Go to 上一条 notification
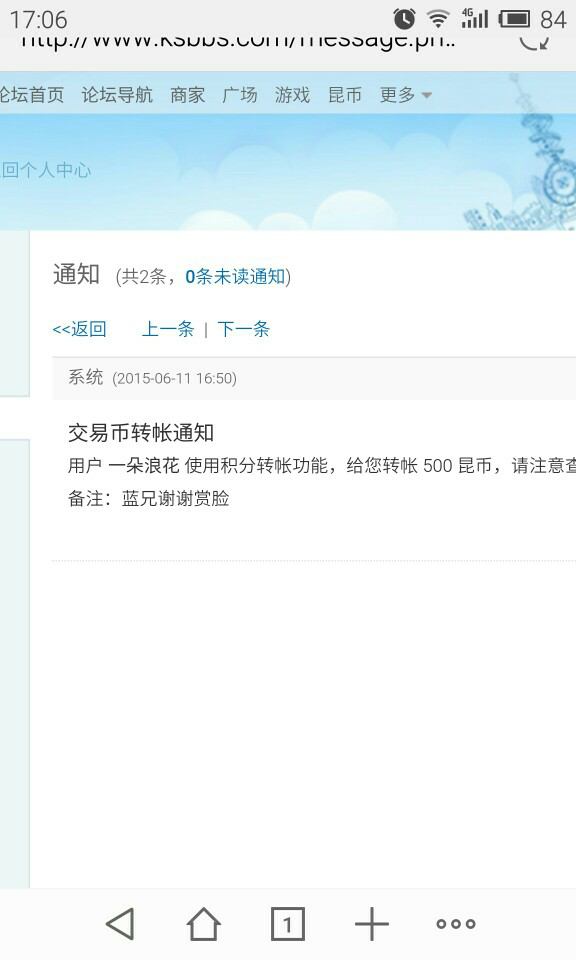The width and height of the screenshot is (576, 960). (x=168, y=329)
